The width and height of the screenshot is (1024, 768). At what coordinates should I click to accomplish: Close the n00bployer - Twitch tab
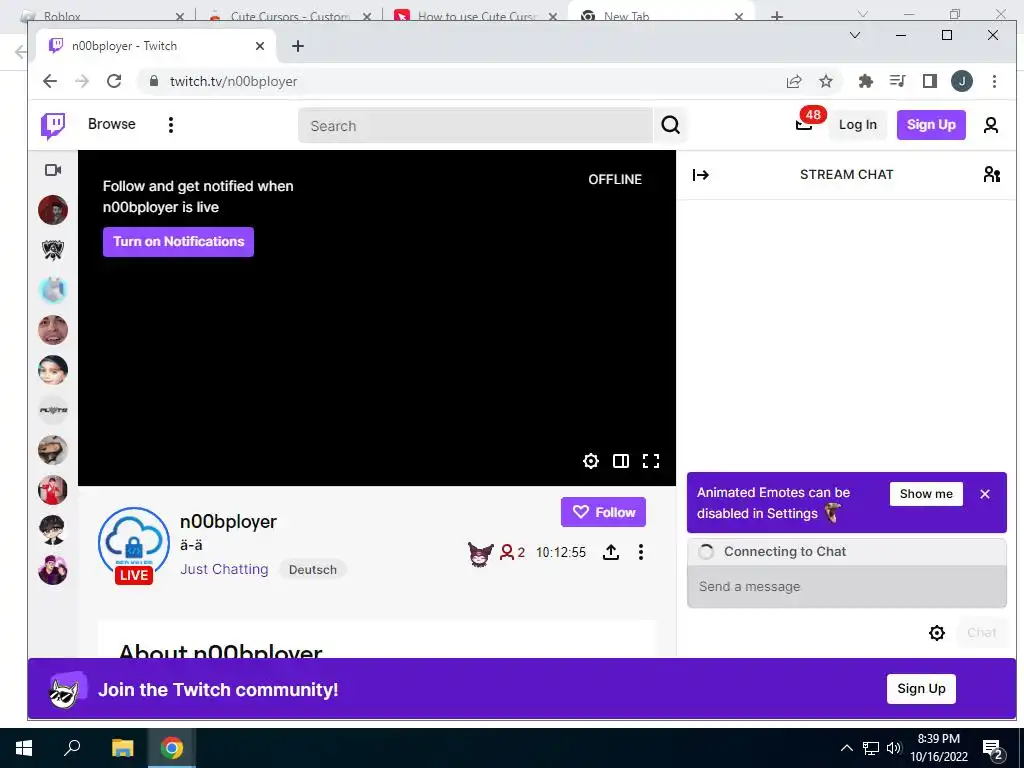260,46
